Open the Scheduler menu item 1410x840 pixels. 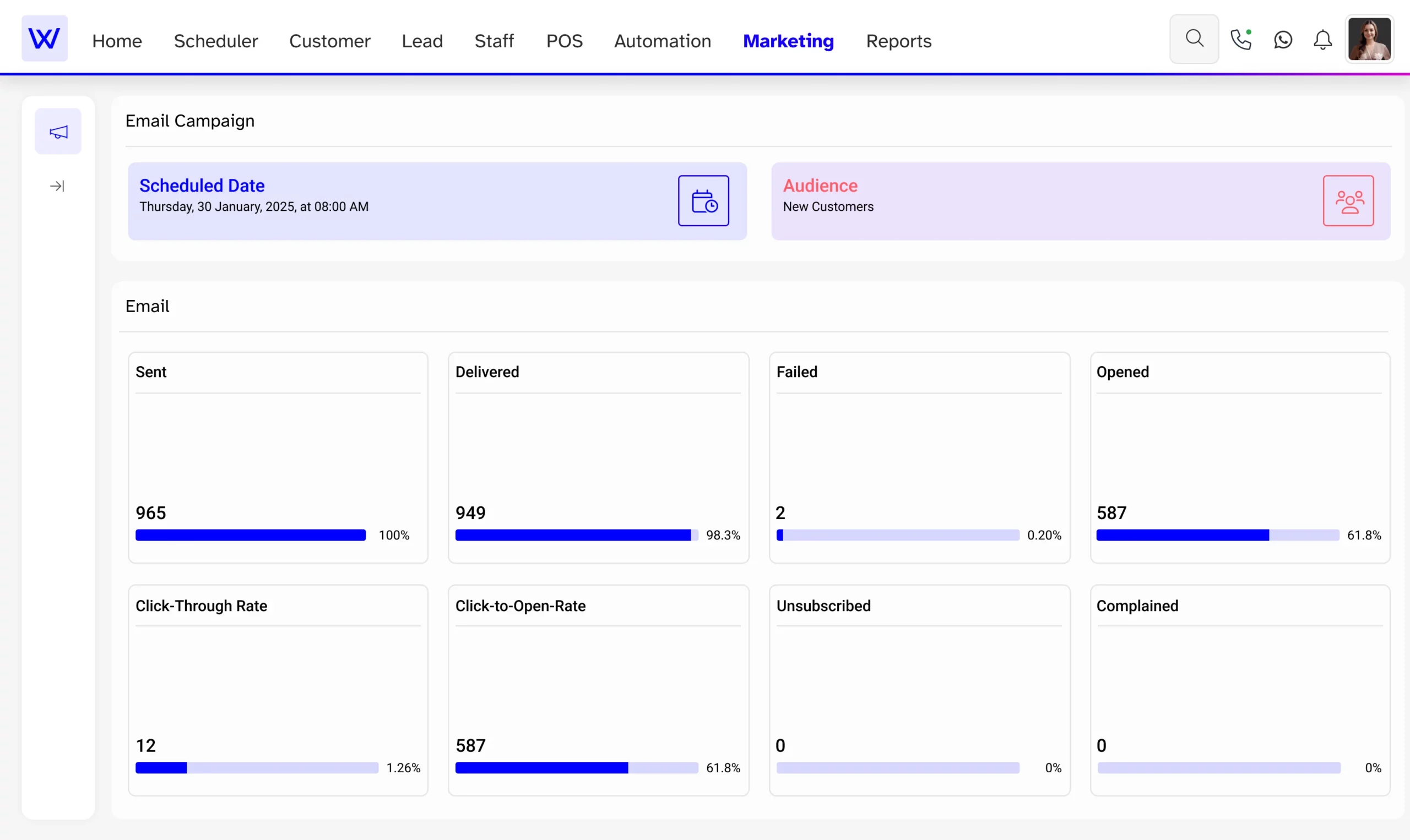tap(216, 41)
